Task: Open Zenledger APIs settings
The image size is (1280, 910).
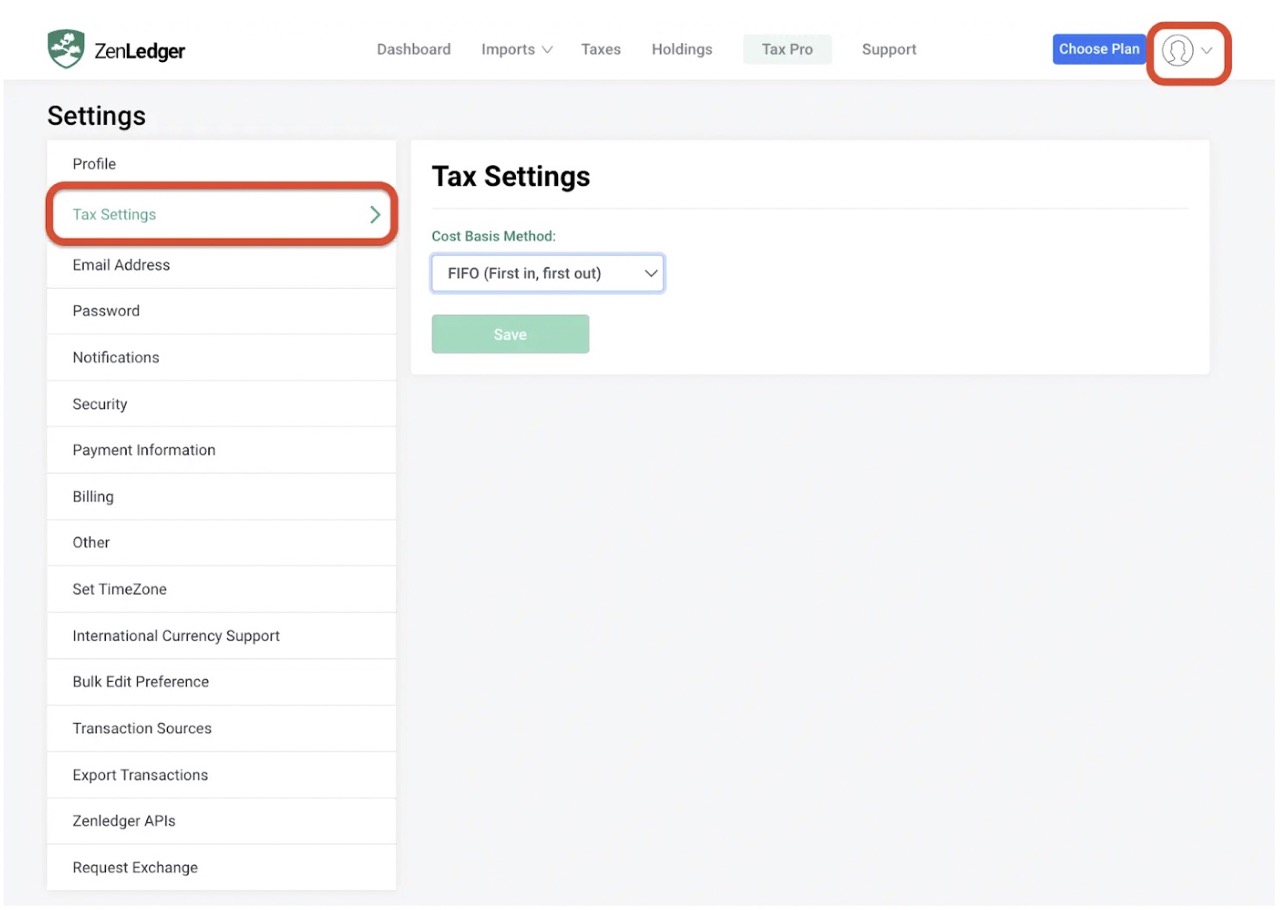Action: click(x=123, y=821)
